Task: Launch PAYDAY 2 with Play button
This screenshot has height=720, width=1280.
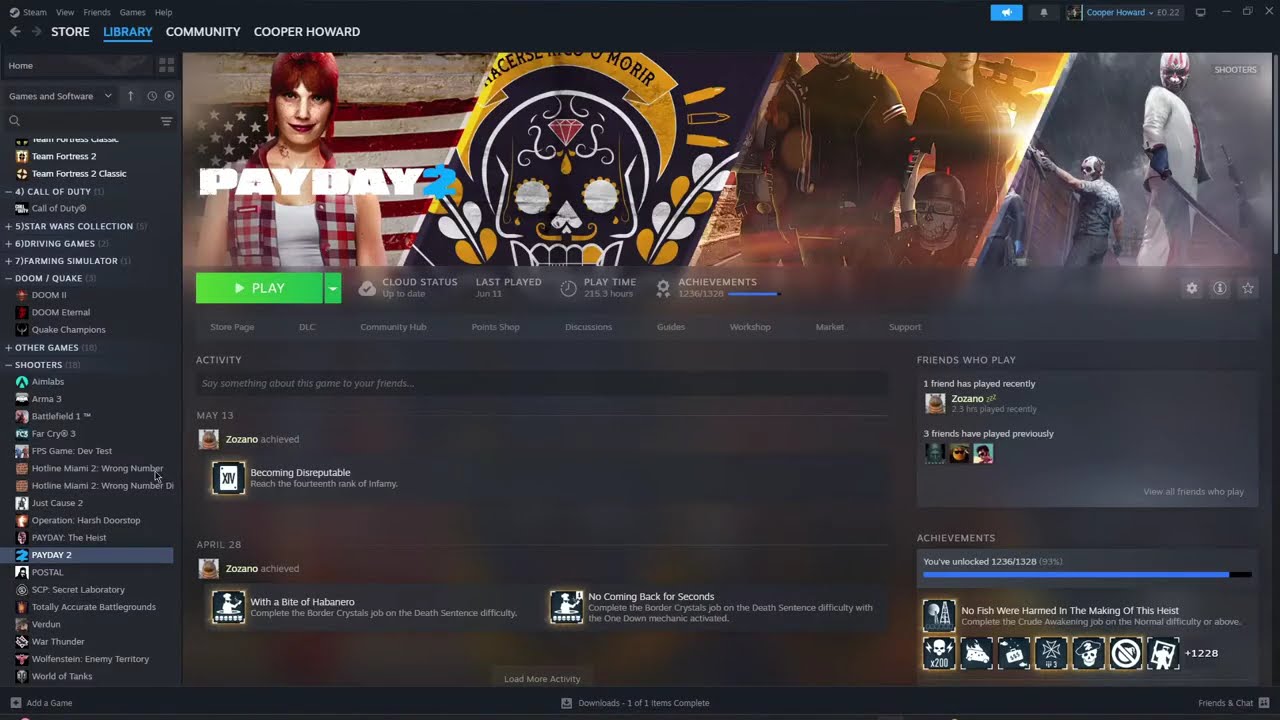Action: (x=260, y=288)
